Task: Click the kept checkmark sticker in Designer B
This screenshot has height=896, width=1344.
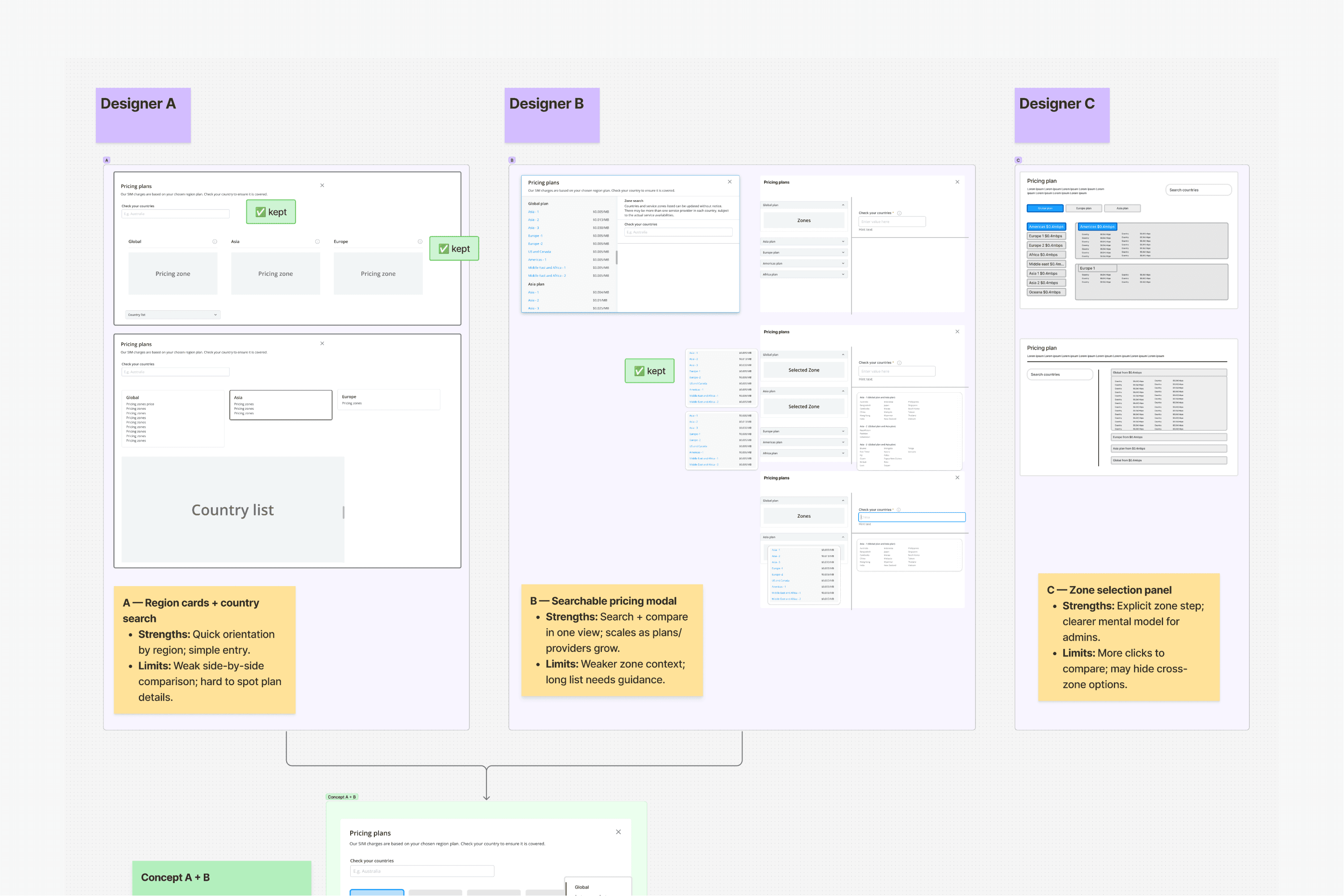Action: [x=650, y=371]
